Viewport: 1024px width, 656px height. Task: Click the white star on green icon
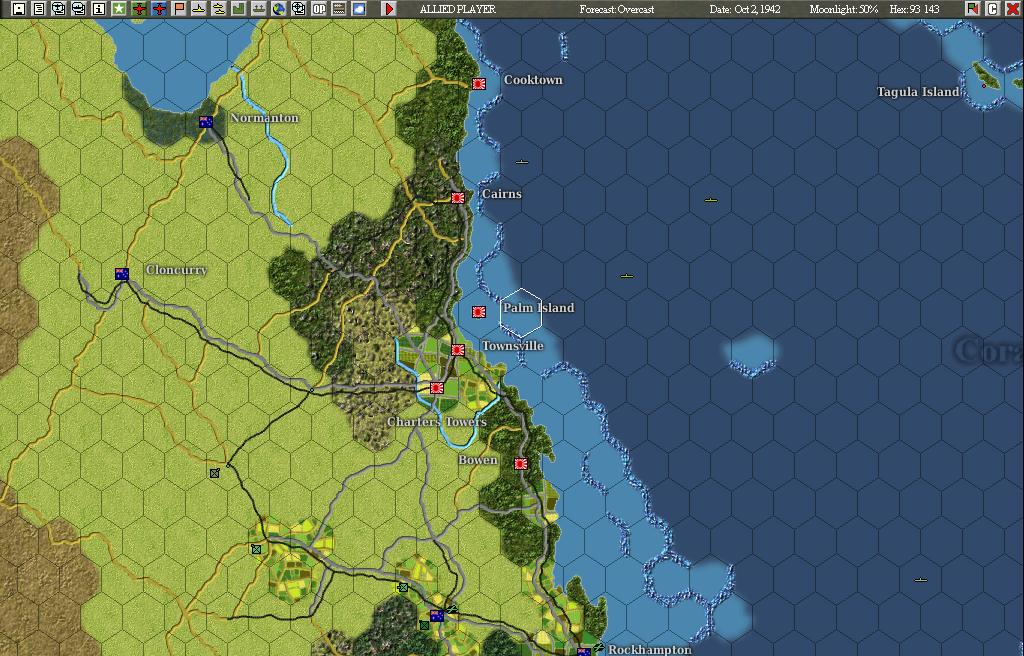tap(119, 8)
